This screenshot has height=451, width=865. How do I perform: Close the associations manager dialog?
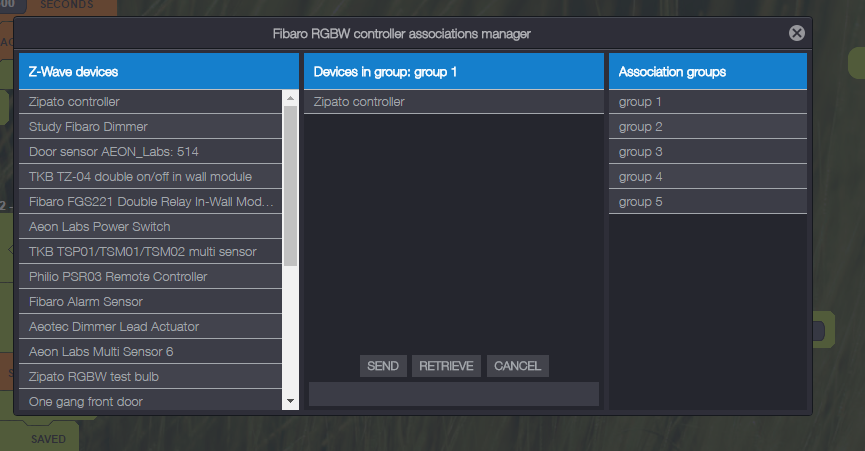[796, 33]
